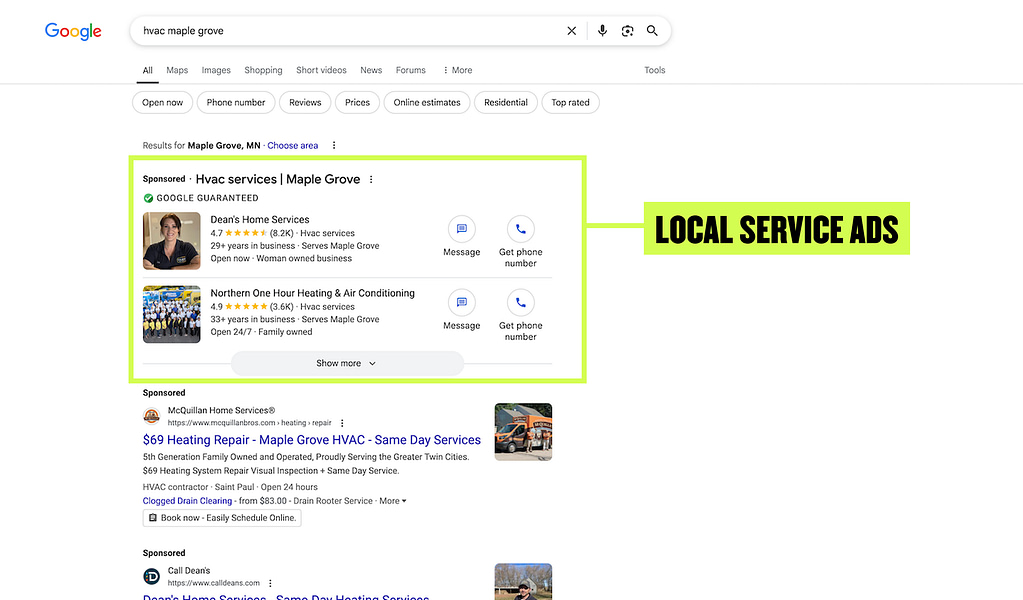Click the phone icon for Northern One Hour Heating

click(520, 302)
